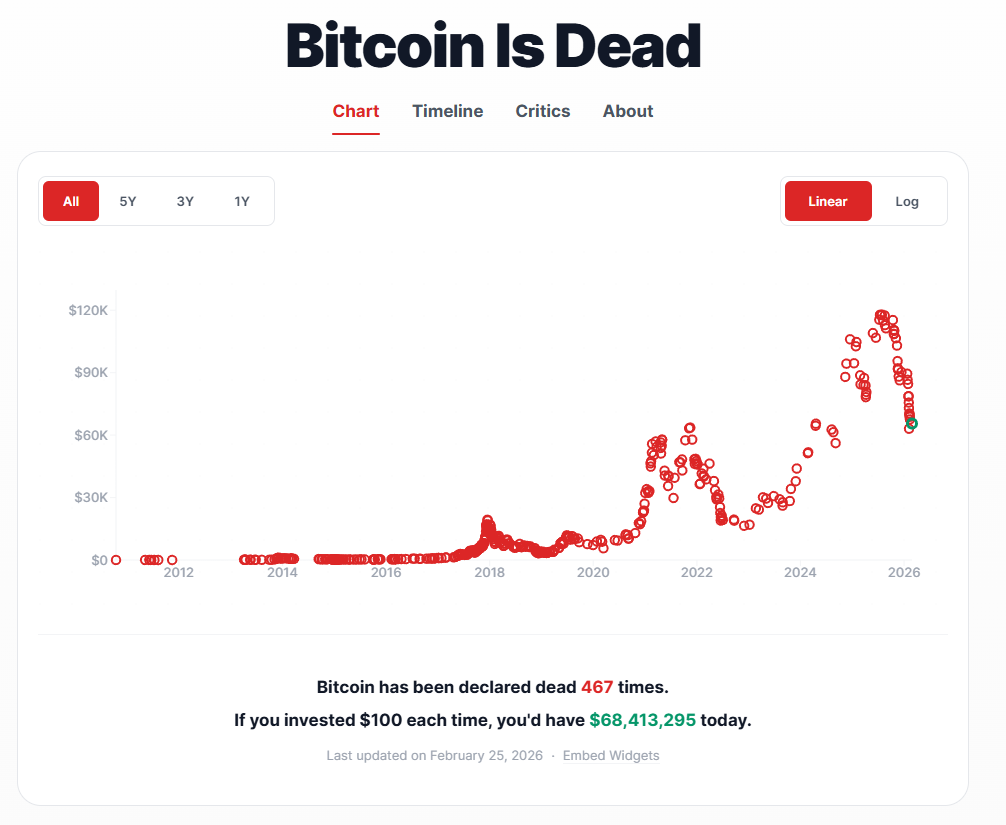This screenshot has width=1006, height=825.
Task: Switch chart to Log scale
Action: pyautogui.click(x=906, y=201)
